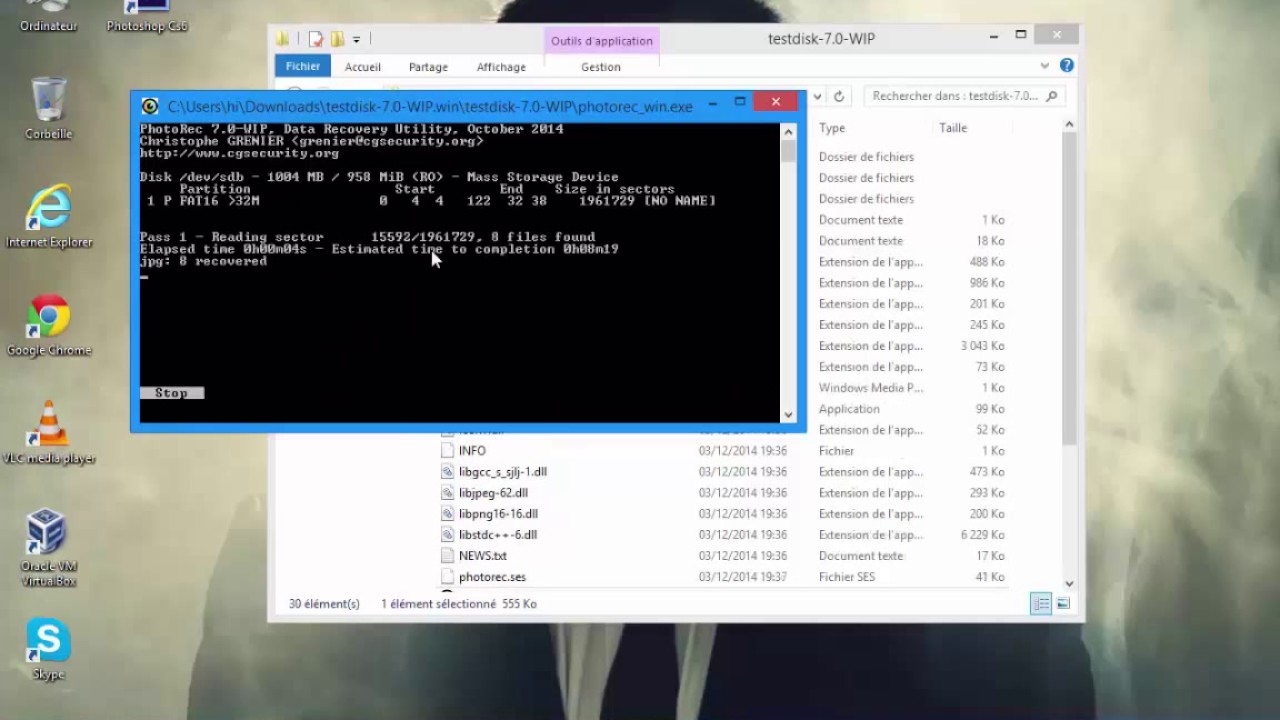Select the NEWS.txt file name
Viewport: 1280px width, 720px height.
click(483, 556)
